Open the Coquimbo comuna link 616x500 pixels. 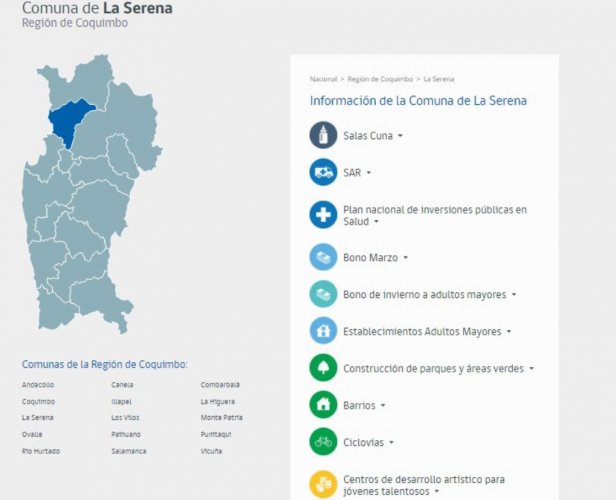coord(38,401)
